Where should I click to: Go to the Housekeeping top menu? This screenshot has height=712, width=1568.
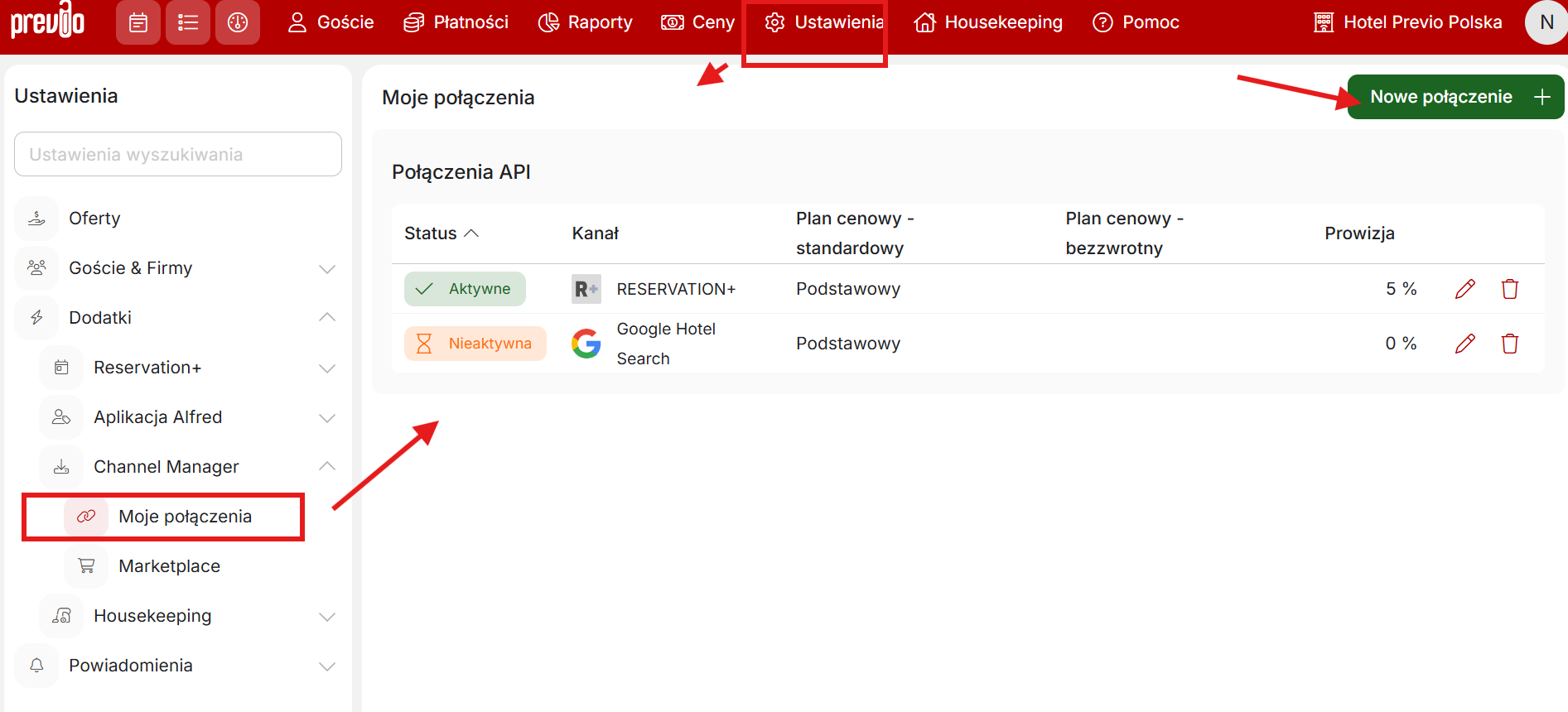(x=988, y=22)
